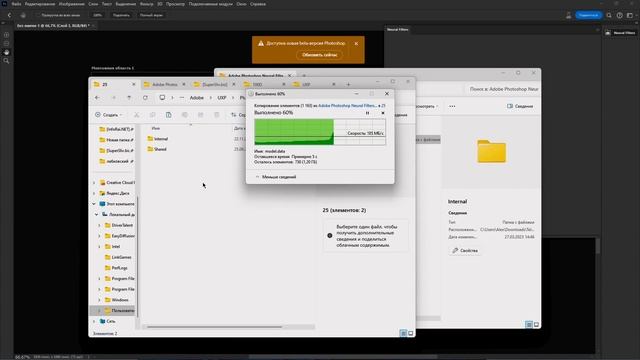This screenshot has height=360, width=640.
Task: Click Adobe in the breadcrumb path
Action: tap(197, 98)
